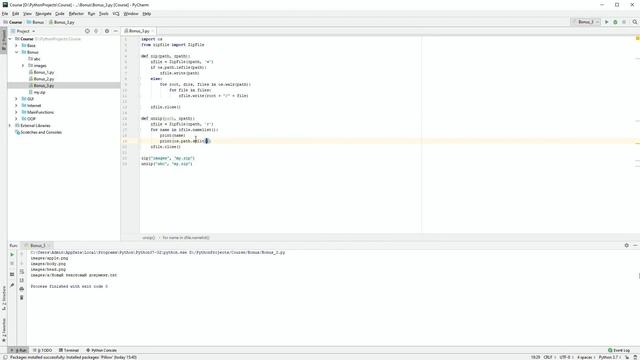
Task: Click the toolbar stop icon near run configuration
Action: [x=624, y=22]
